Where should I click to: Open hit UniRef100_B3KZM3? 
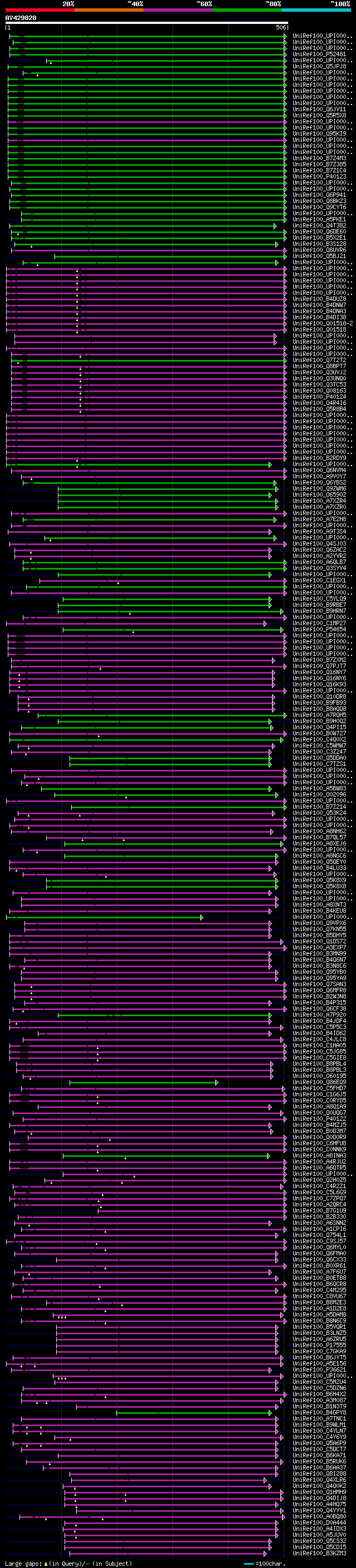319,1552
